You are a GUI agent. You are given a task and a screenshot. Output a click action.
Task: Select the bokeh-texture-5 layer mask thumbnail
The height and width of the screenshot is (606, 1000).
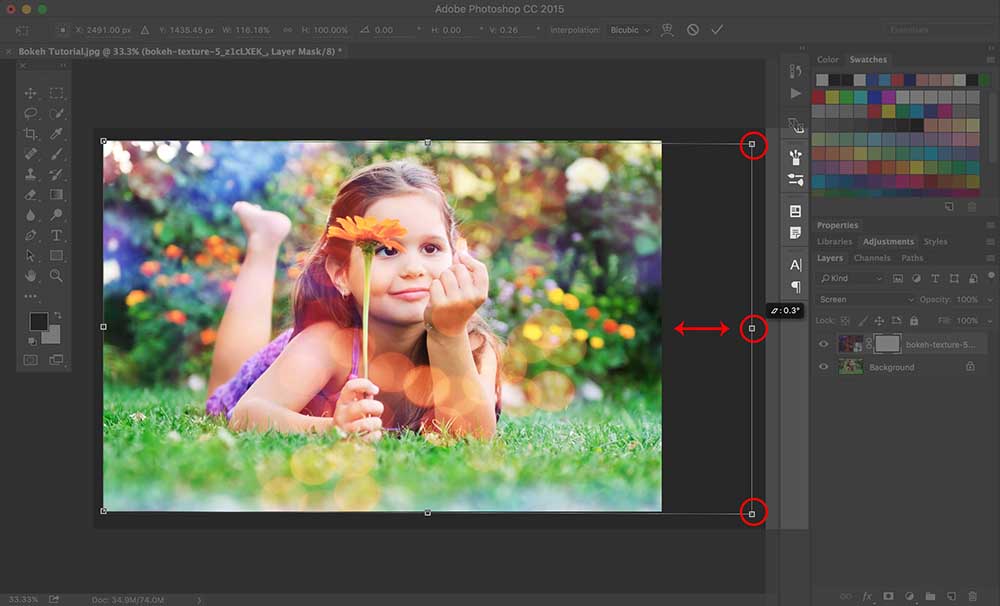pos(887,344)
